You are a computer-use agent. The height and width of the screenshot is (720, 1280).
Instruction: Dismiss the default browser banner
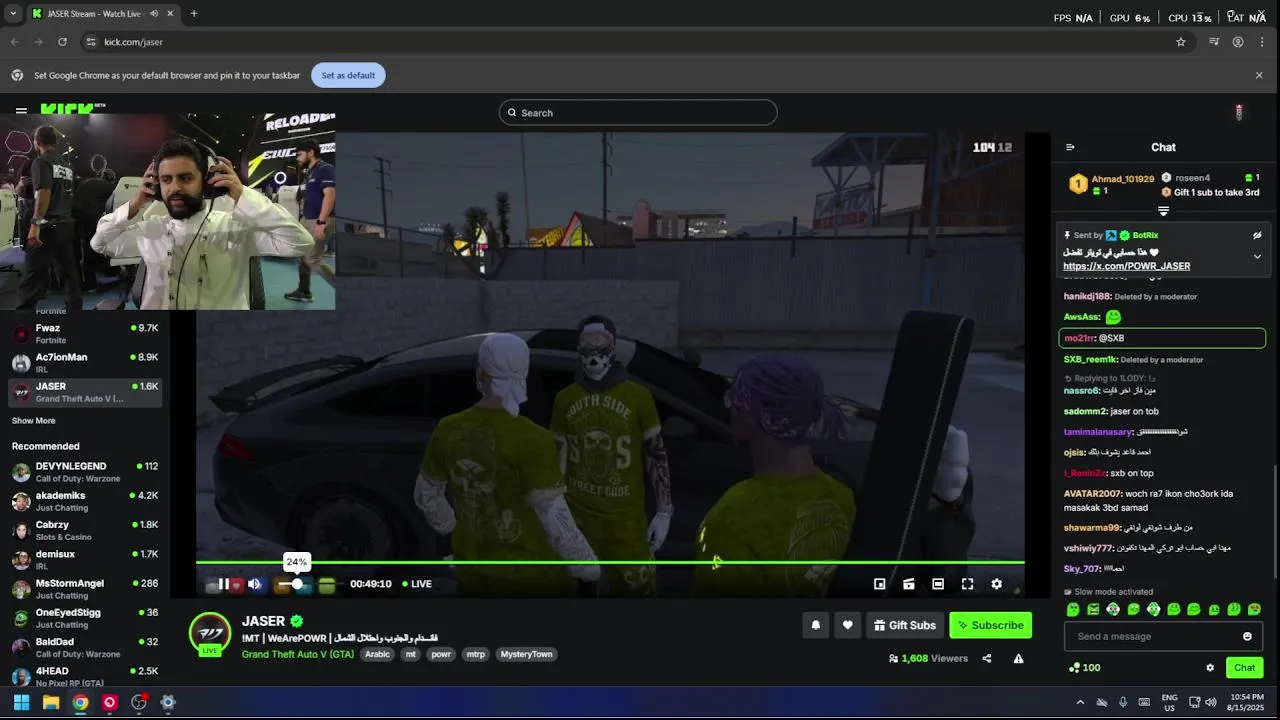tap(1259, 75)
